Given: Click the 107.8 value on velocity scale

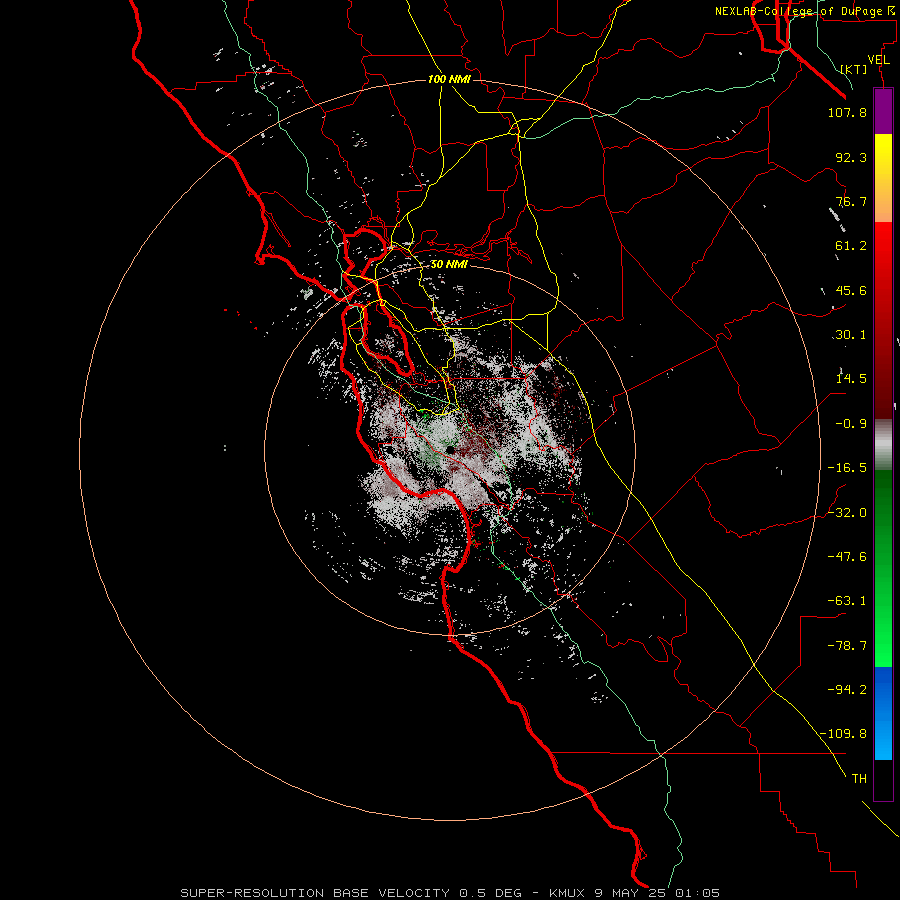Looking at the screenshot, I should coord(847,112).
